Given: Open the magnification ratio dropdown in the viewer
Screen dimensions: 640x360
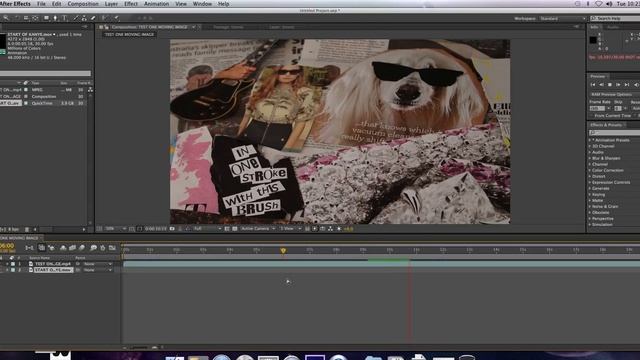Looking at the screenshot, I should click(116, 229).
